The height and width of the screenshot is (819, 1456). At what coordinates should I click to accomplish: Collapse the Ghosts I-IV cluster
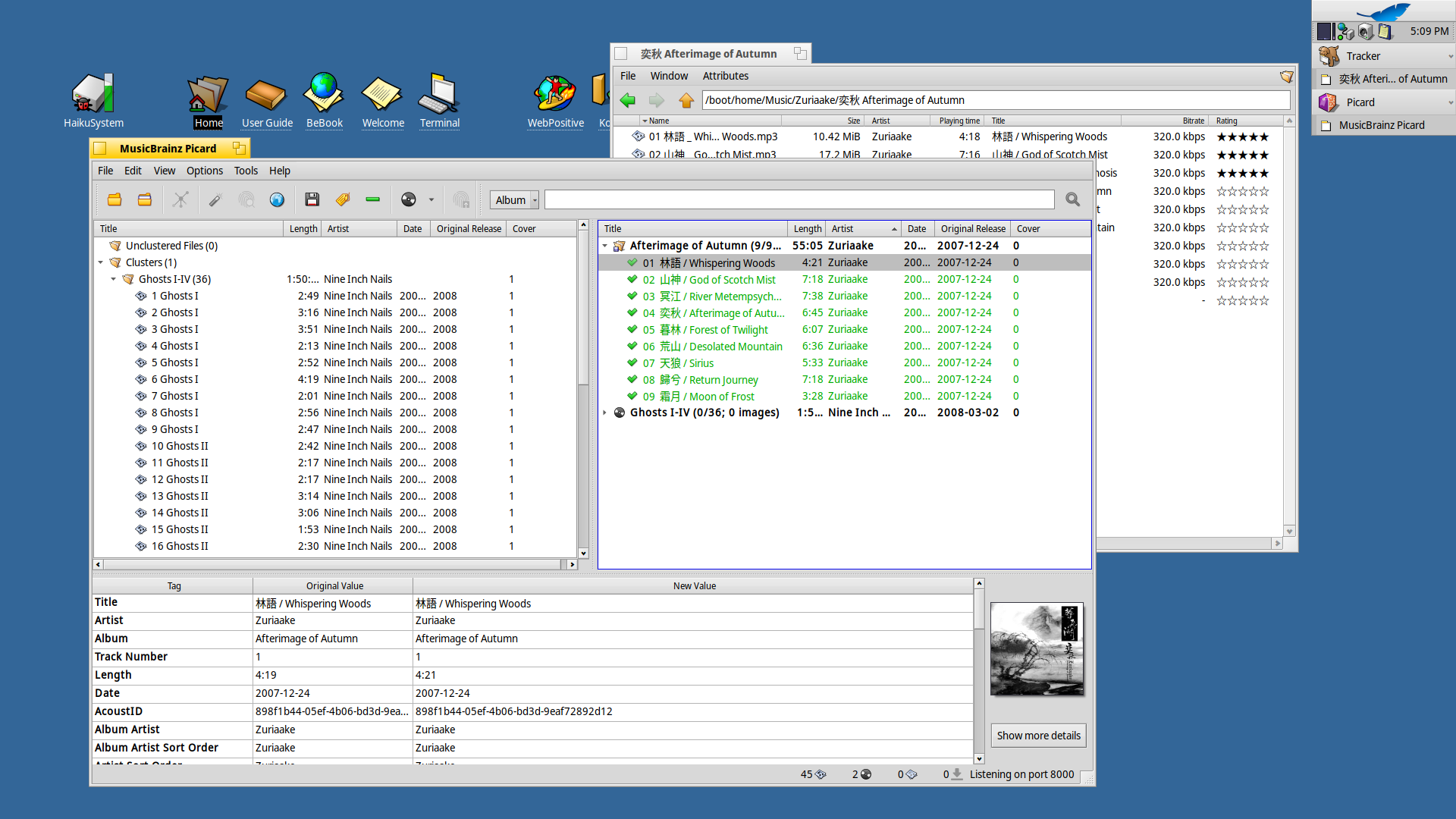[x=114, y=279]
